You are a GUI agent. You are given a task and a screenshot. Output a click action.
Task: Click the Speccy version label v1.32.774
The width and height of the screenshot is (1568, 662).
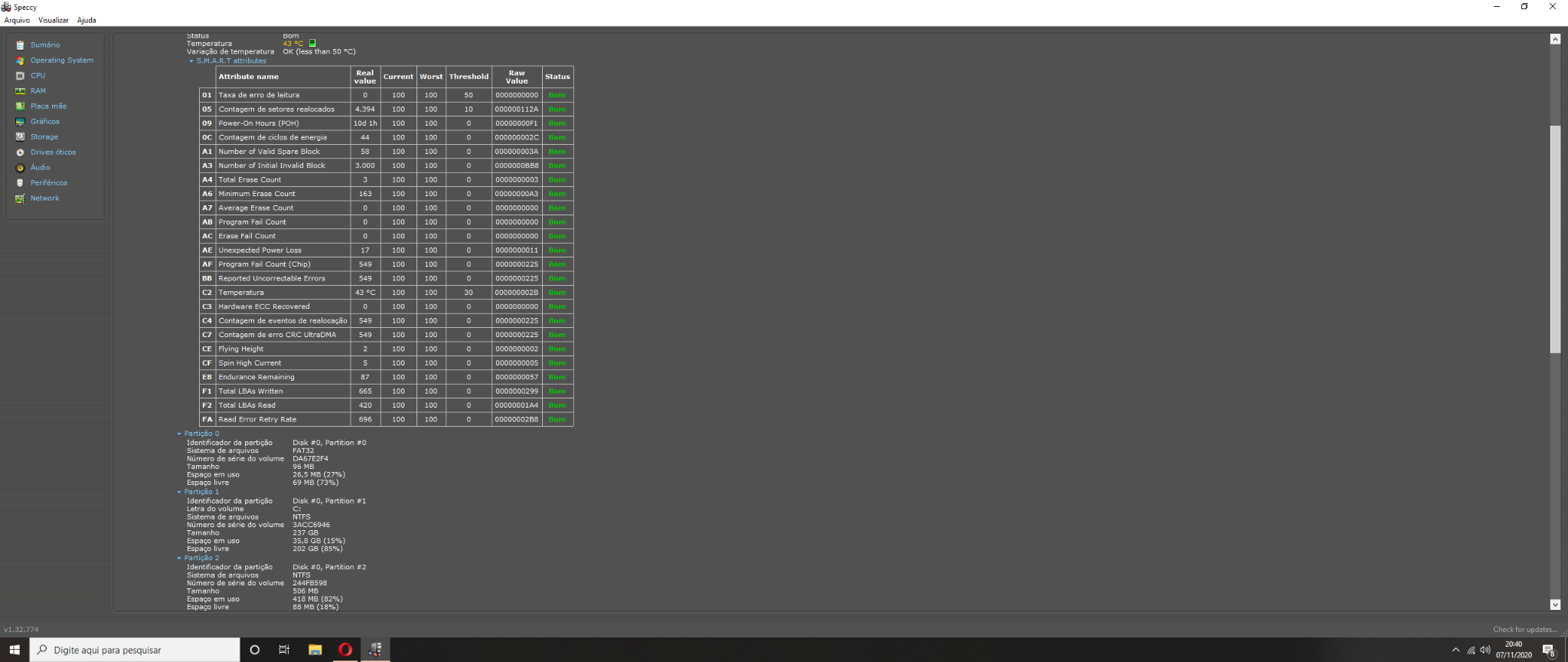click(21, 630)
